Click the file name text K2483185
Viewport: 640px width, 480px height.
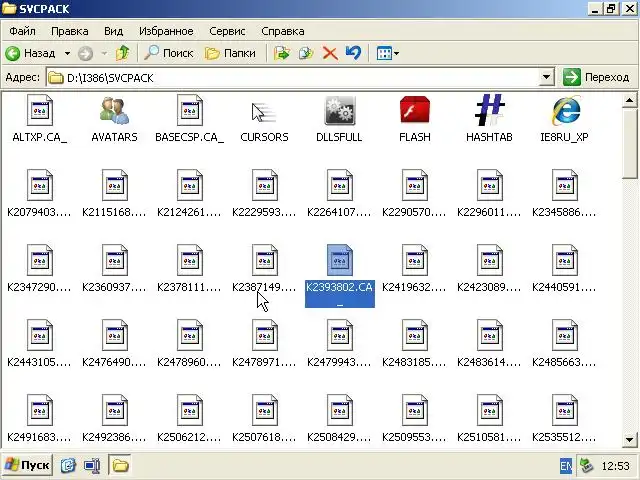pyautogui.click(x=414, y=362)
